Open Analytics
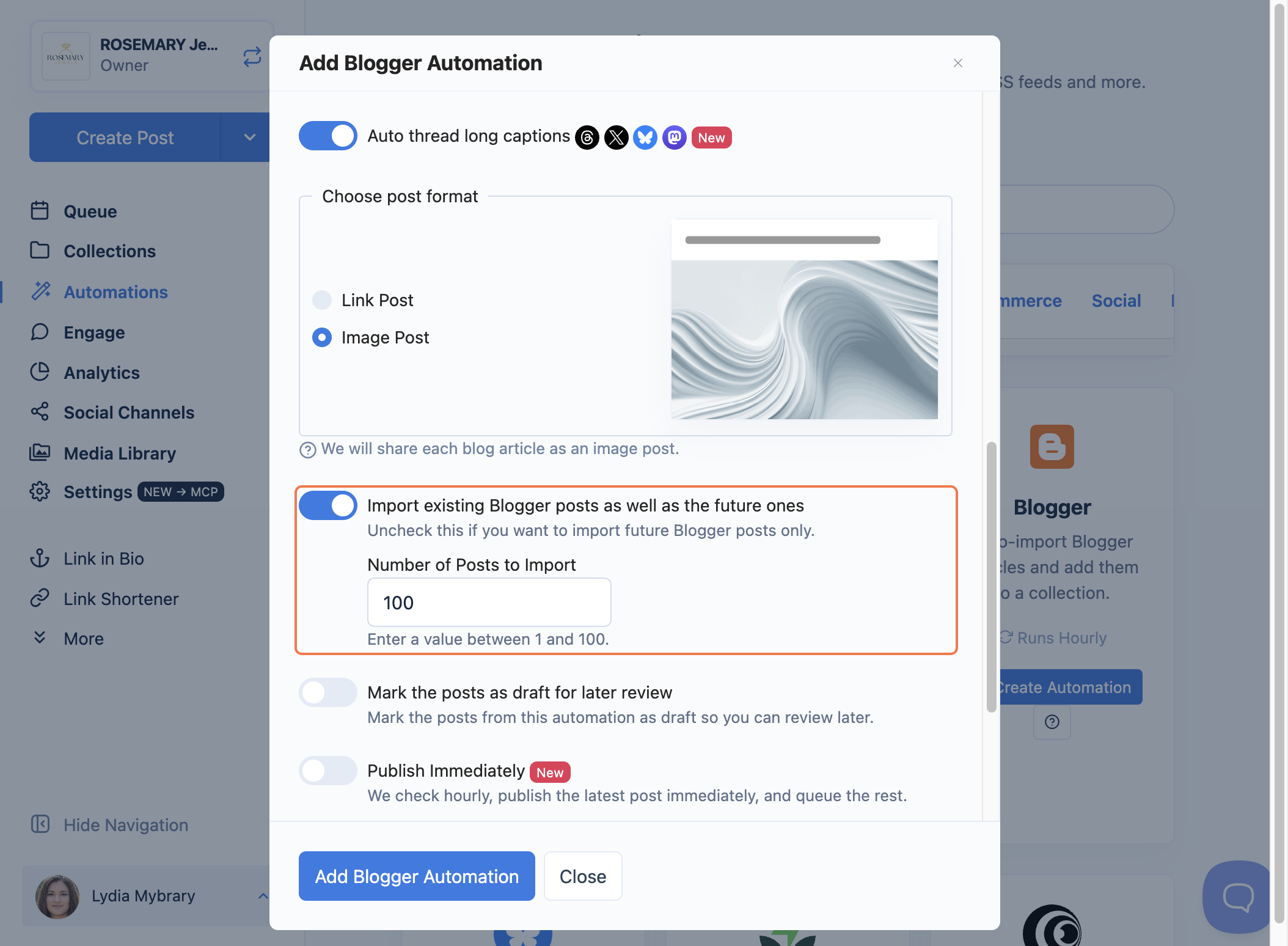This screenshot has width=1288, height=946. click(101, 373)
